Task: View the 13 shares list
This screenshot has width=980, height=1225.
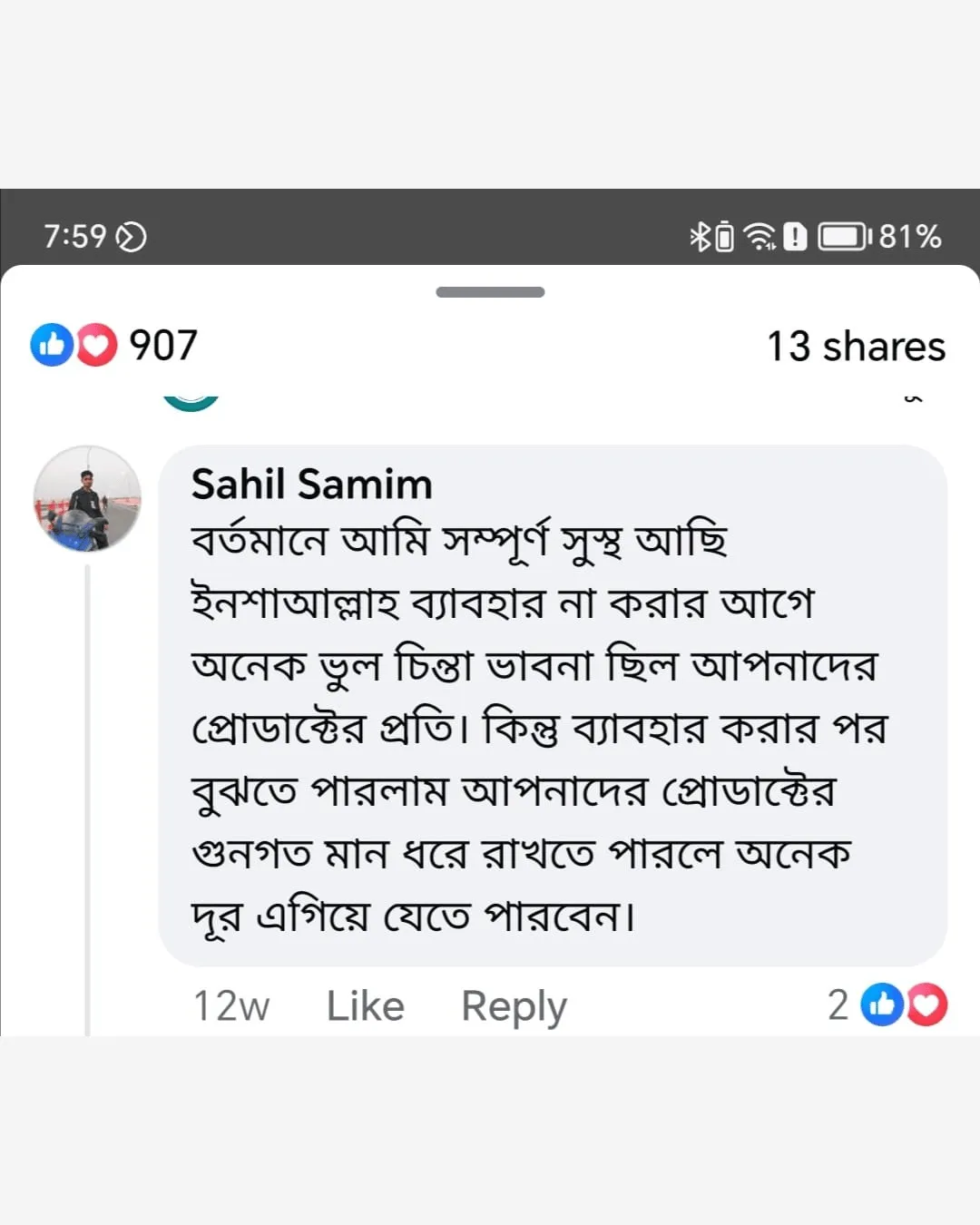Action: click(x=856, y=347)
